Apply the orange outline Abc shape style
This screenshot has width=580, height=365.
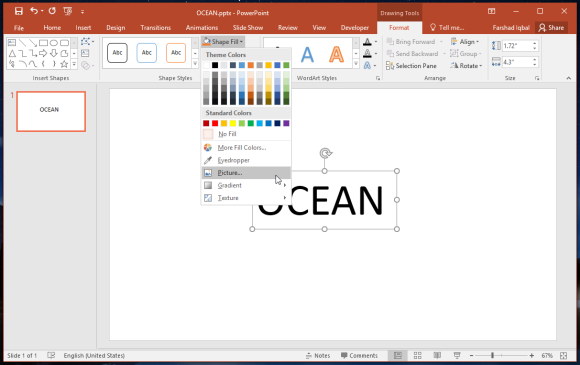pos(176,53)
